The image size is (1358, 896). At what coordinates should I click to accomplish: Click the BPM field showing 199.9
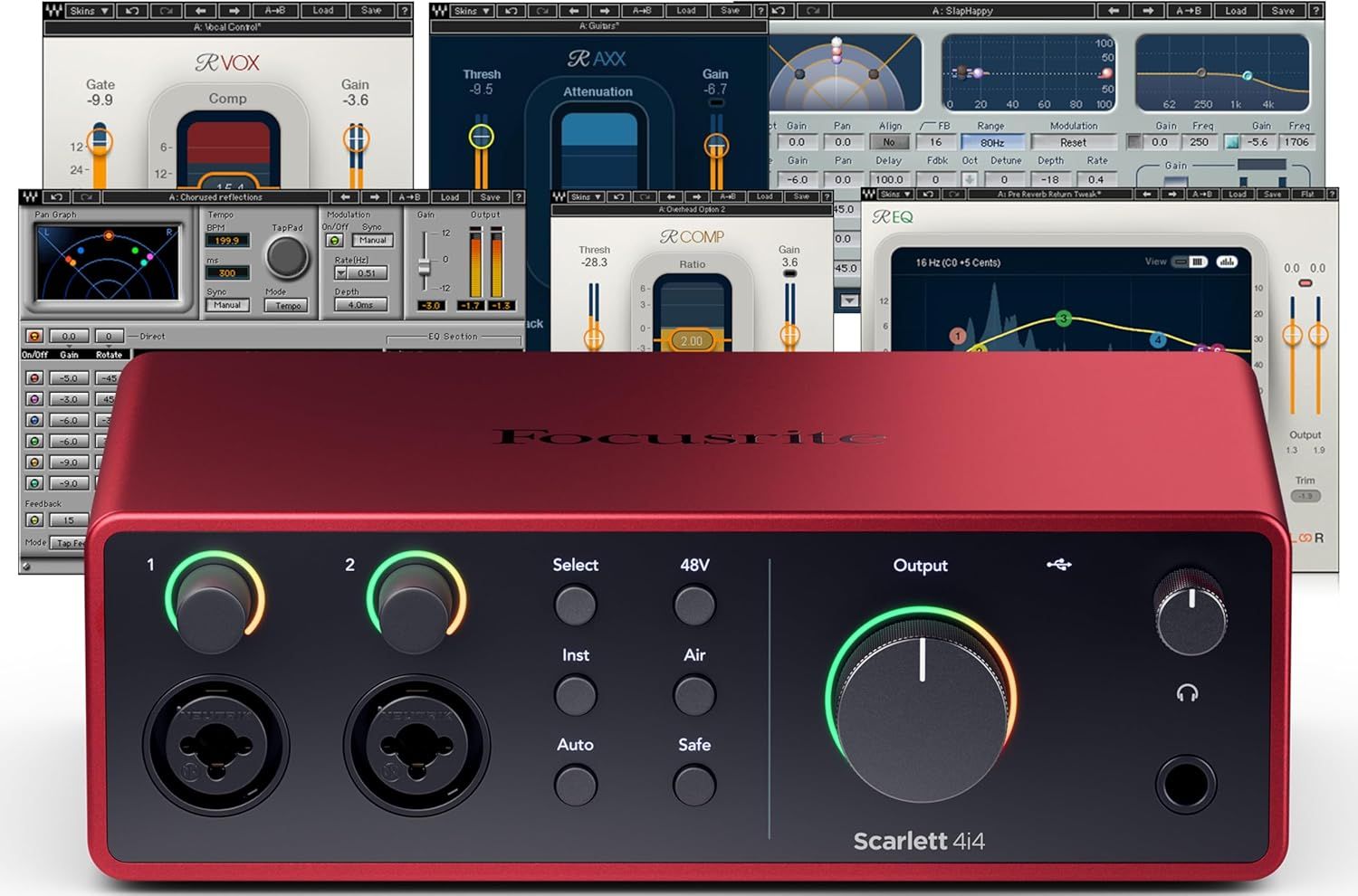227,241
